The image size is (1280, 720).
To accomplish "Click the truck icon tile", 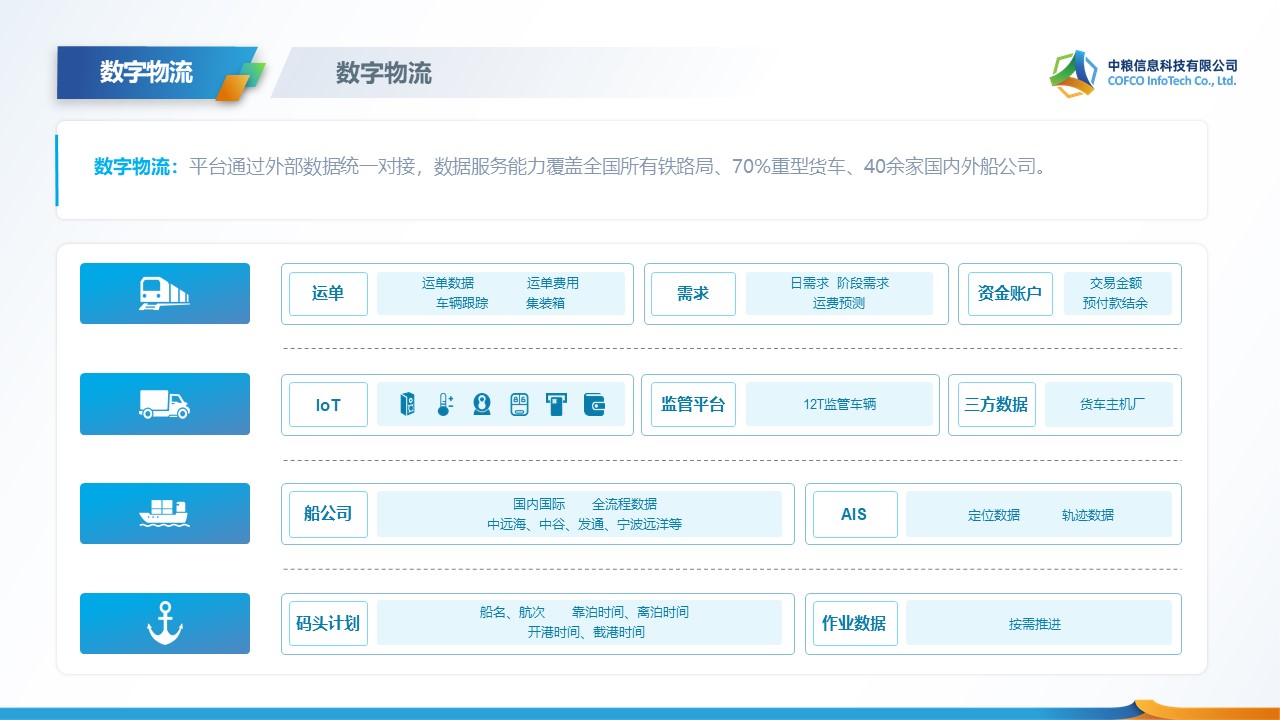I will coord(165,404).
